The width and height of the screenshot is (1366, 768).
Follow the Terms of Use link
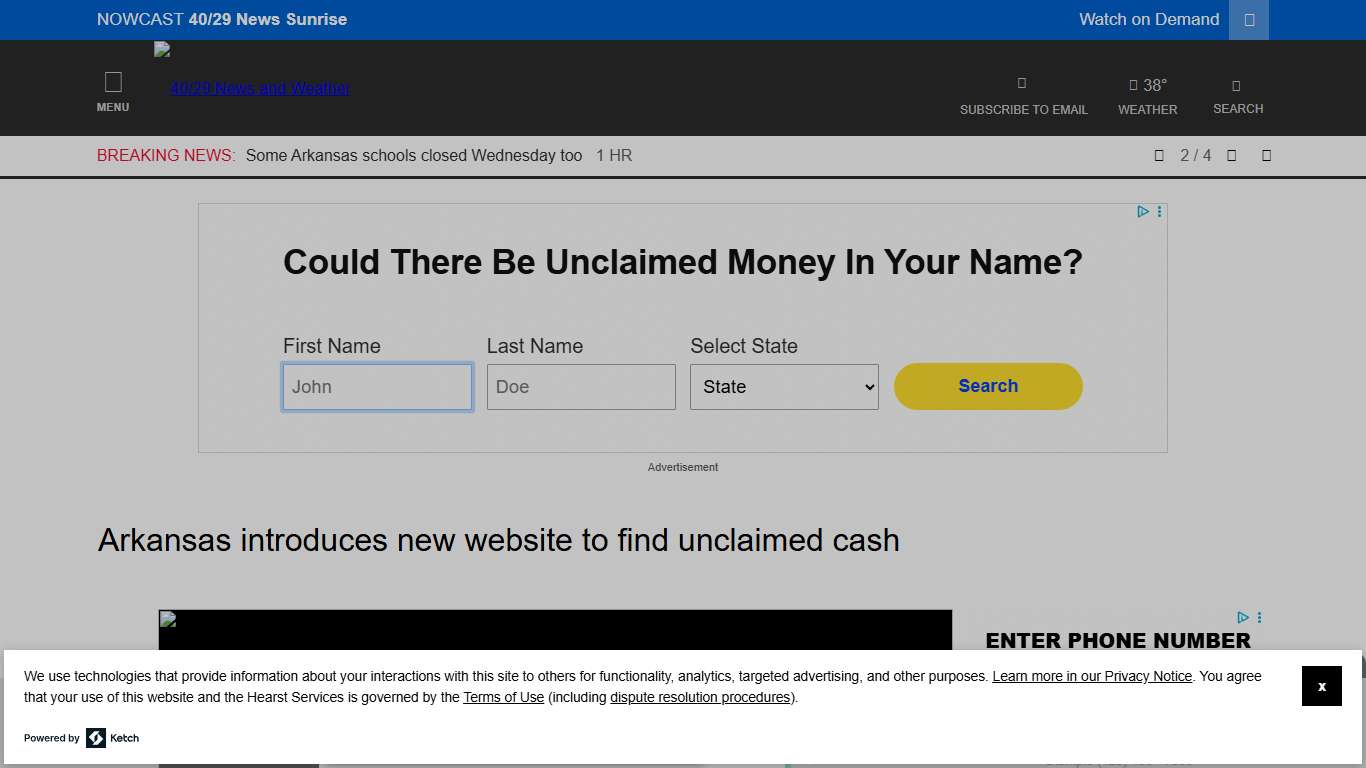pos(503,697)
